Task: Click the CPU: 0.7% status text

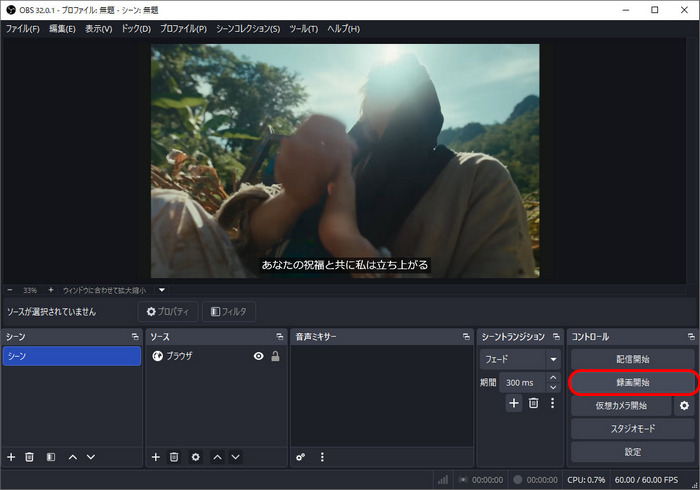Action: 586,480
